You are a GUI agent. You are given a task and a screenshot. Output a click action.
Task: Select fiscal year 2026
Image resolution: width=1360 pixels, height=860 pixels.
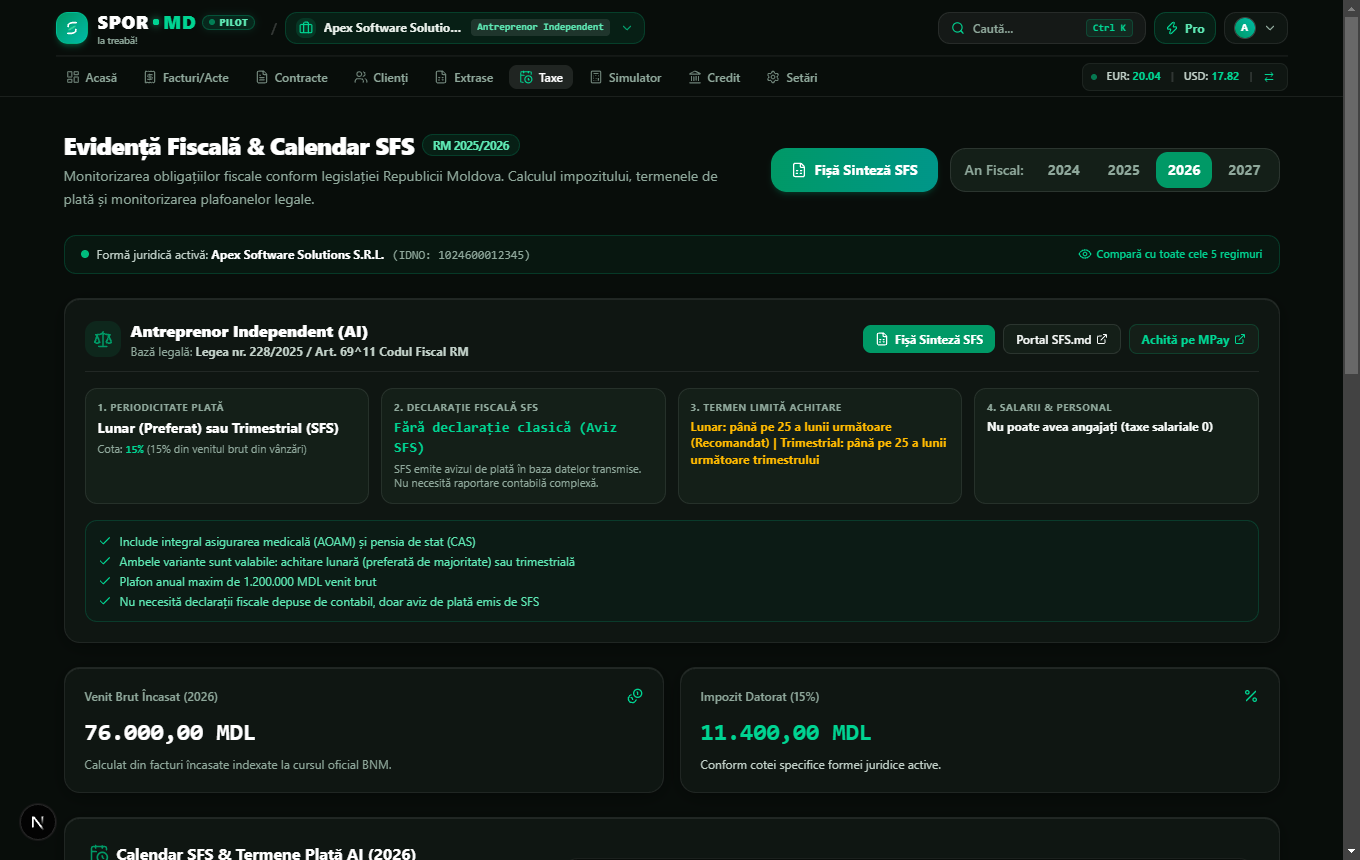coord(1184,170)
